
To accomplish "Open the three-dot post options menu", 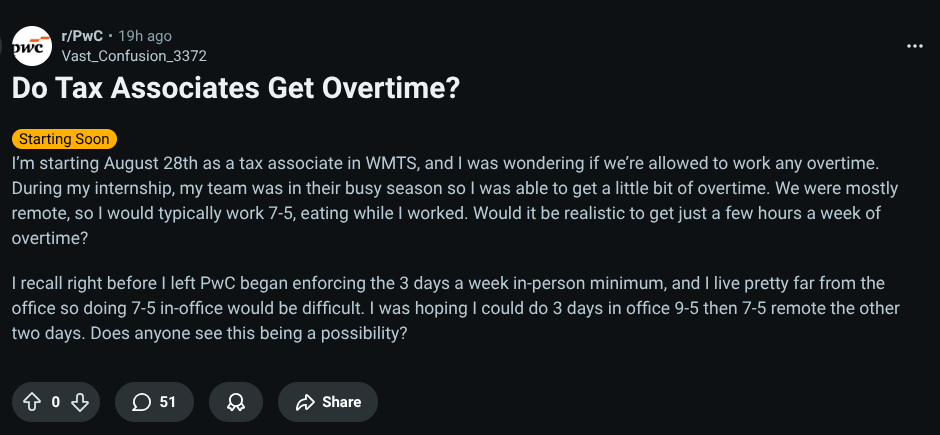I will tap(914, 46).
